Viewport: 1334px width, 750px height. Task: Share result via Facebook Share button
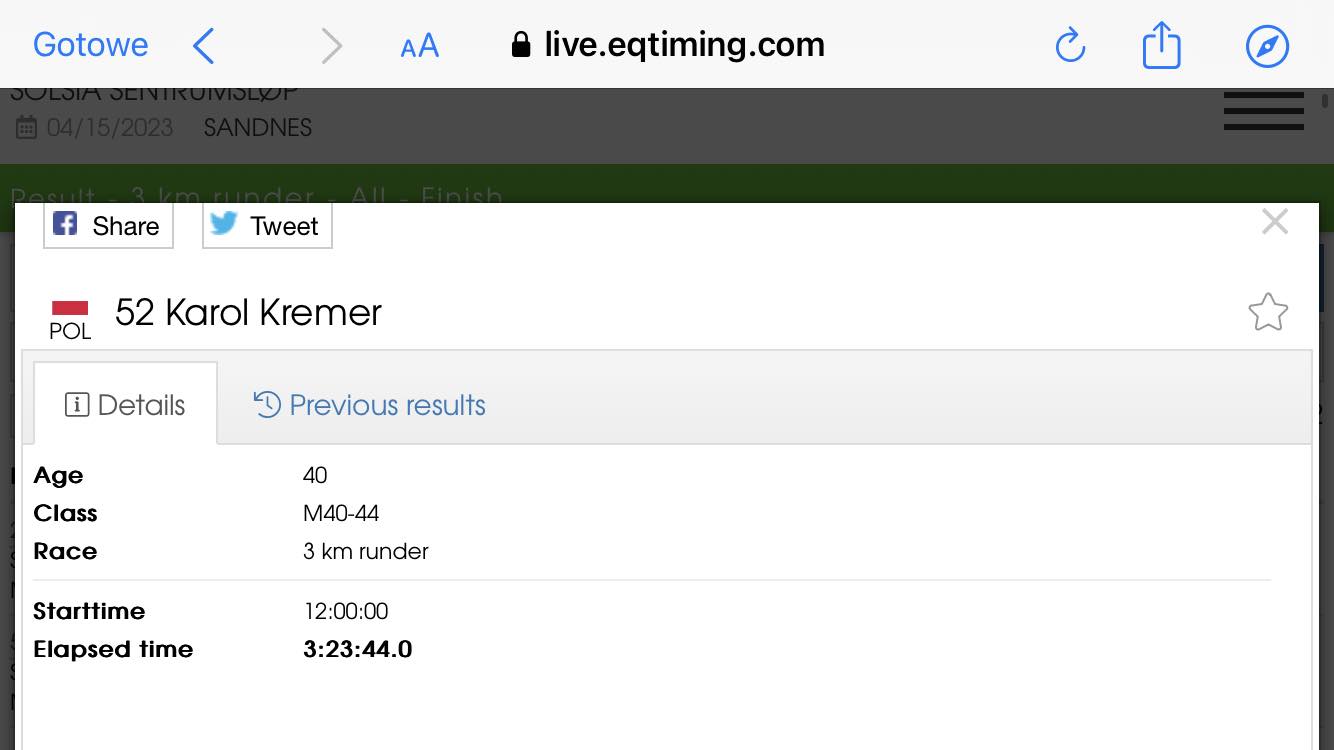(x=108, y=226)
